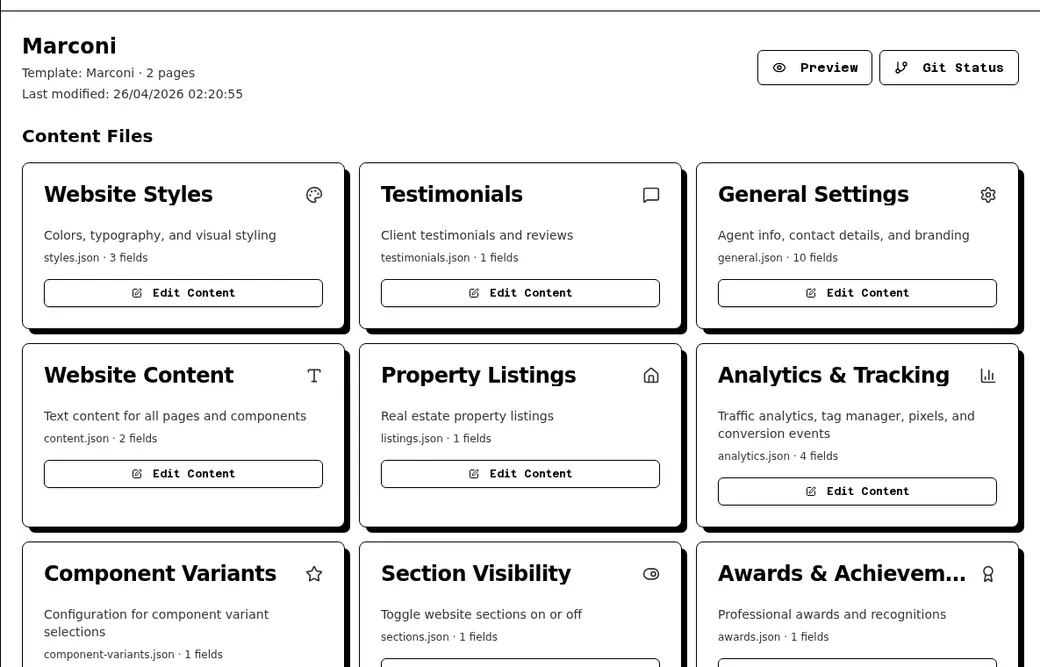This screenshot has width=1040, height=667.
Task: Click the house icon on Property Listings card
Action: (x=651, y=376)
